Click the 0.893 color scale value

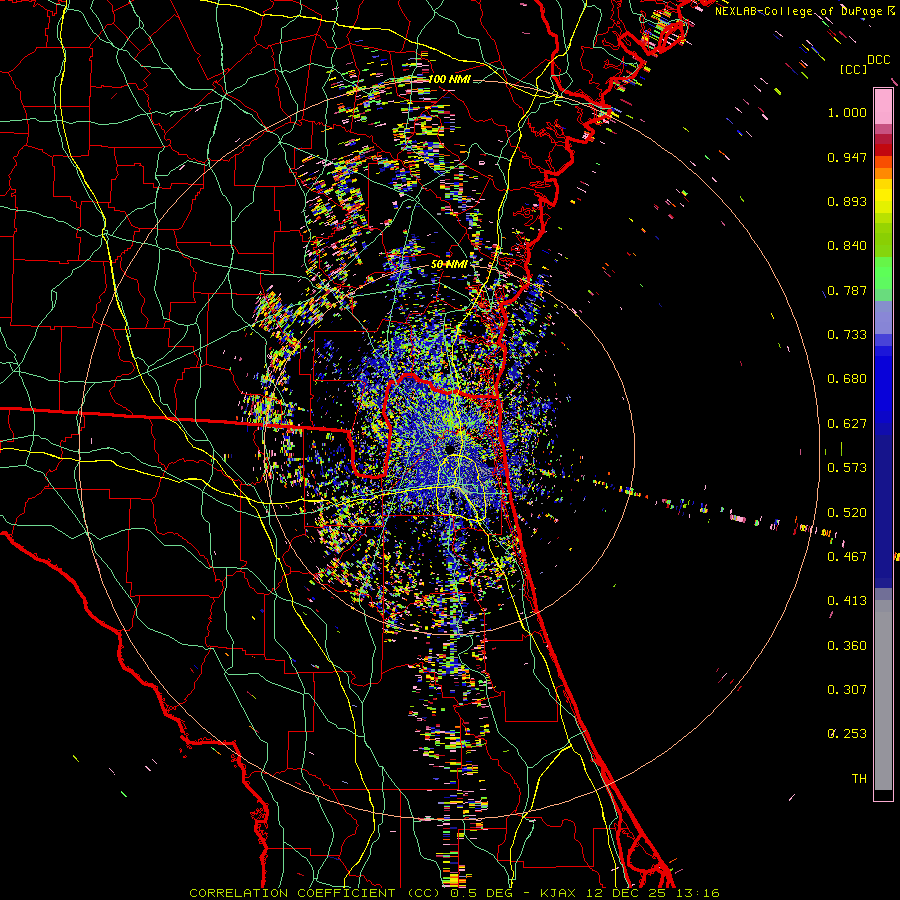(x=847, y=201)
